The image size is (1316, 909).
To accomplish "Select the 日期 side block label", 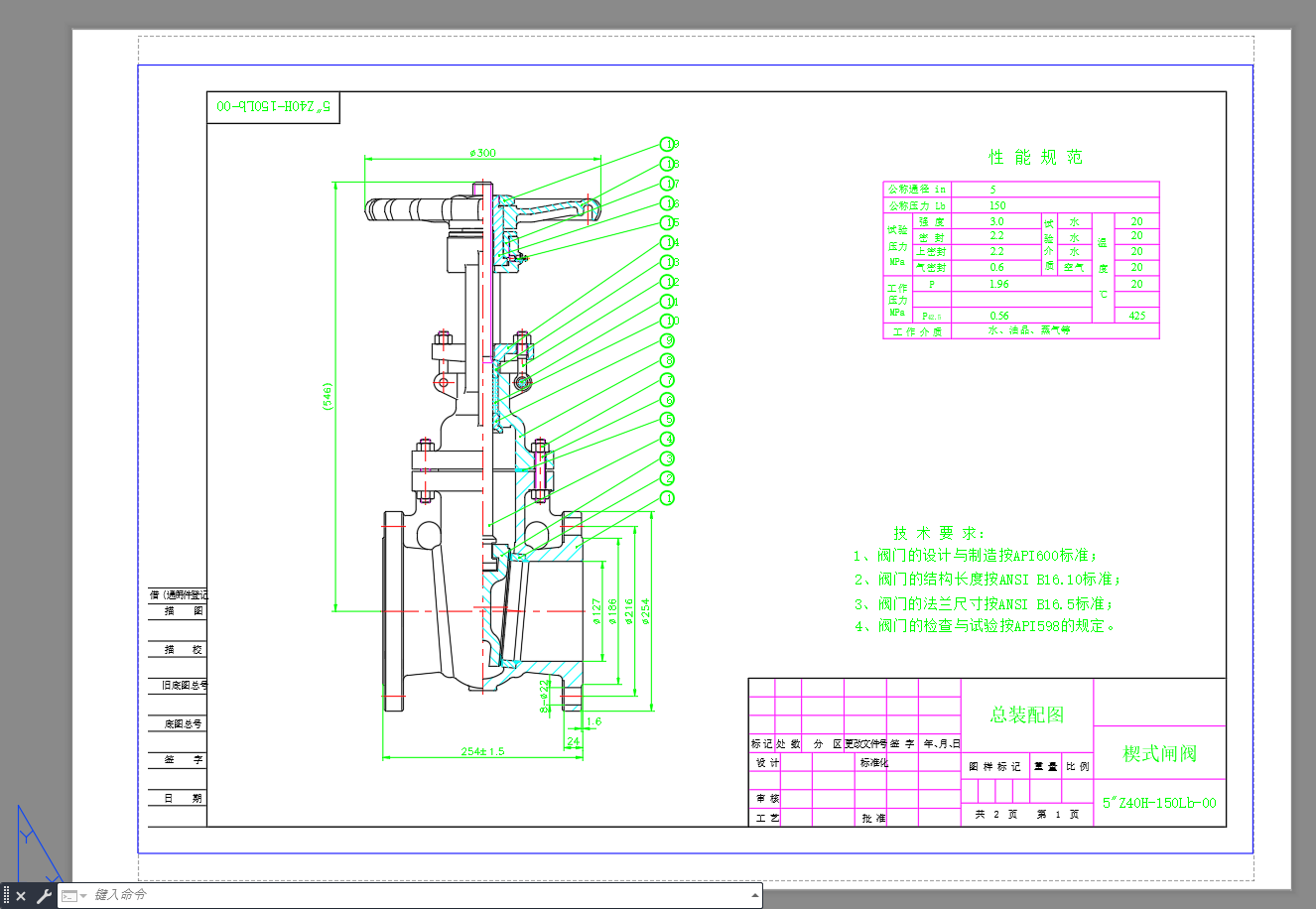I will point(183,798).
